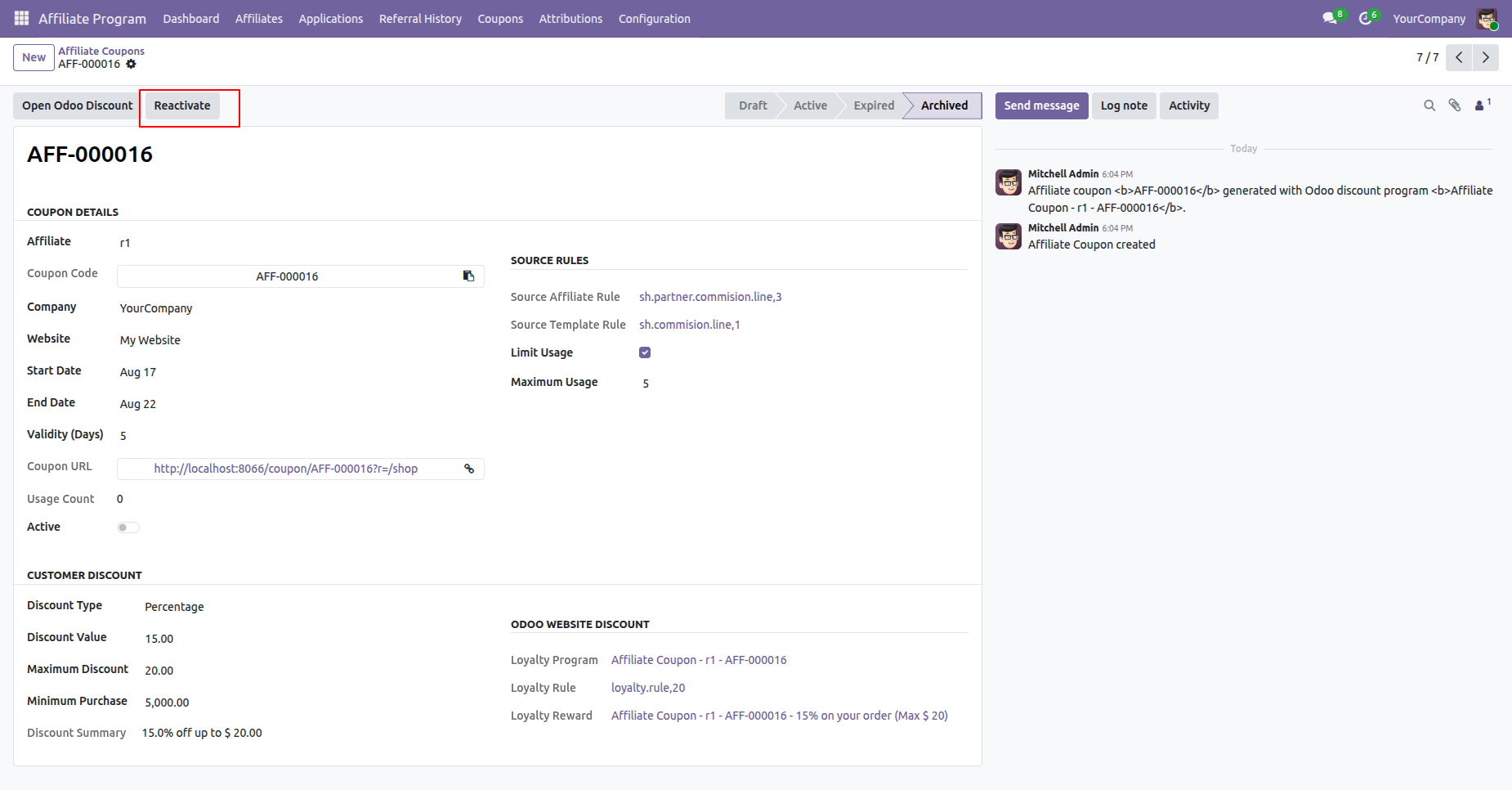The height and width of the screenshot is (790, 1512).
Task: Click the gear icon beside AFF-000016
Action: click(131, 64)
